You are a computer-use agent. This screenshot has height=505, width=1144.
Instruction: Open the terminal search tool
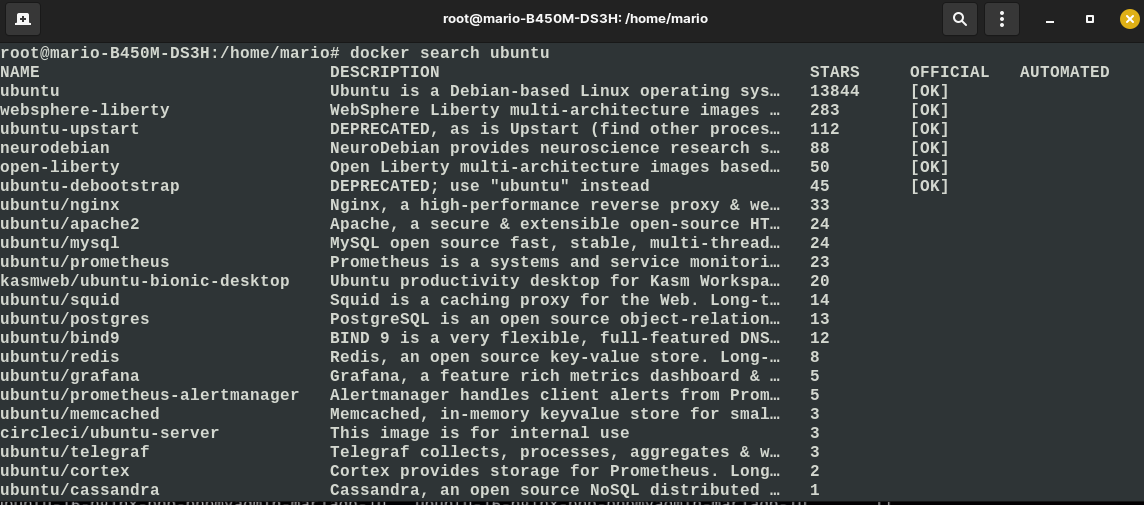tap(960, 19)
